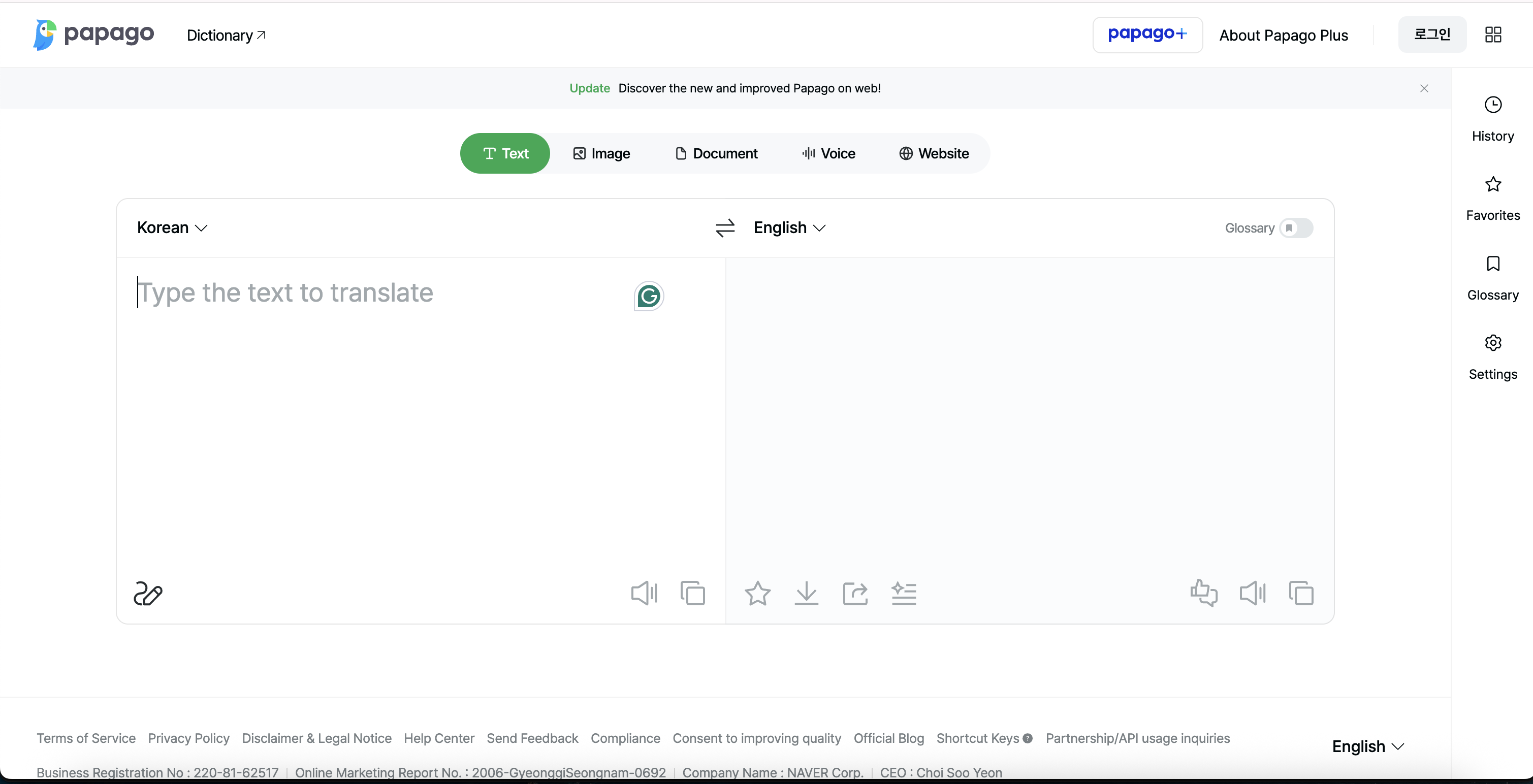Viewport: 1533px width, 784px height.
Task: Expand the Korean source language dropdown
Action: point(172,228)
